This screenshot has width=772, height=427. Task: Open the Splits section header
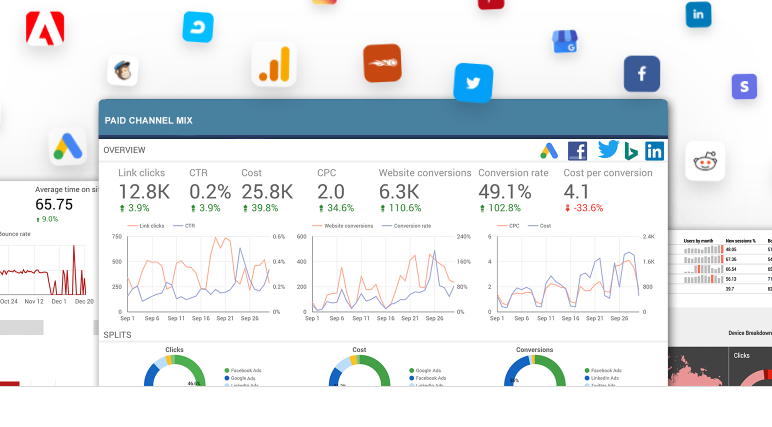click(118, 335)
